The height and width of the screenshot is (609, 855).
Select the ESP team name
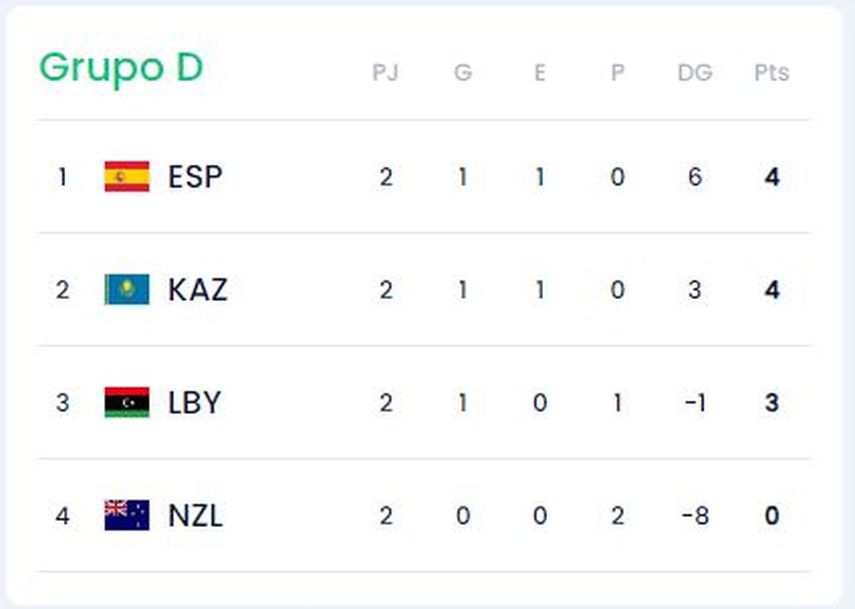(x=195, y=177)
